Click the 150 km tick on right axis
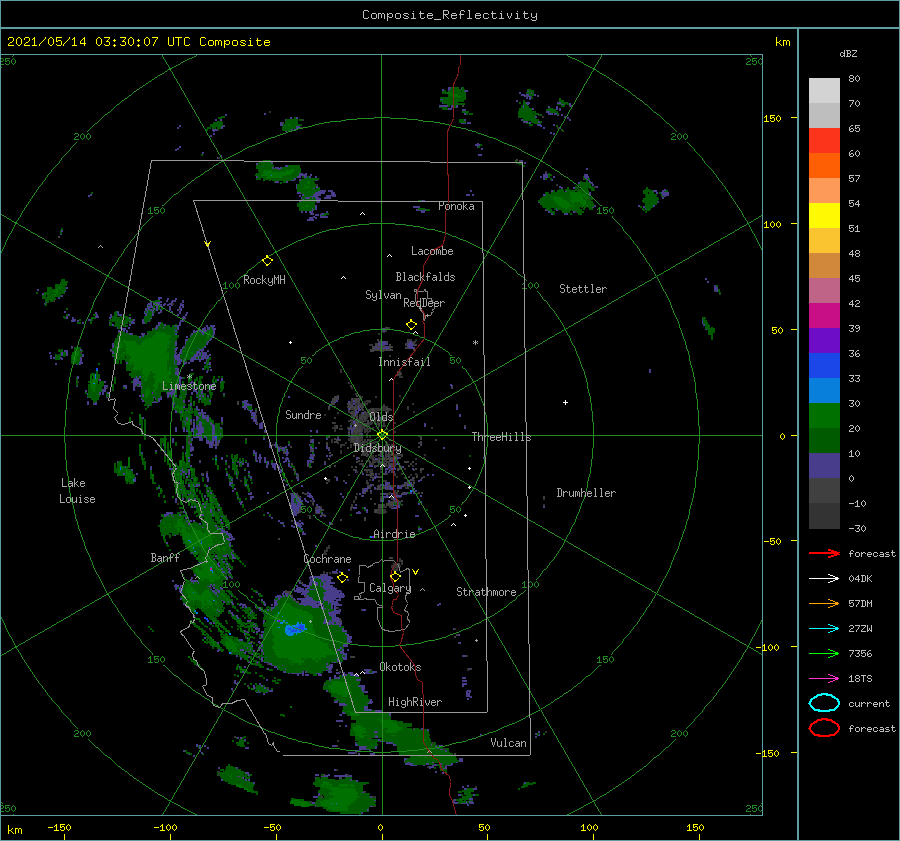This screenshot has width=900, height=841. pos(772,118)
